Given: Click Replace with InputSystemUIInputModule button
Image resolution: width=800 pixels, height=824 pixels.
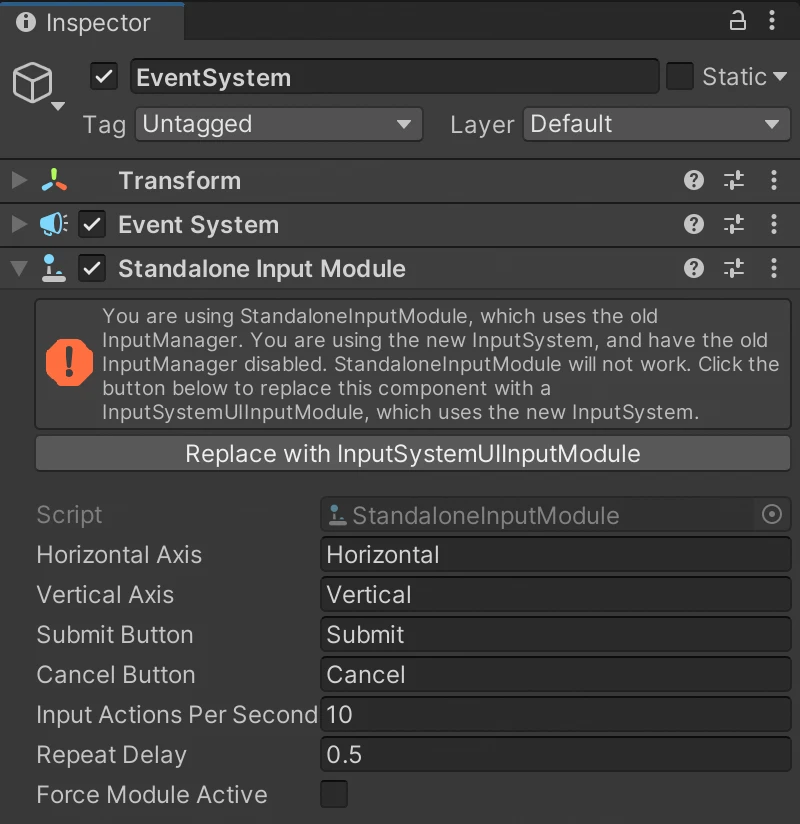Looking at the screenshot, I should tap(413, 454).
